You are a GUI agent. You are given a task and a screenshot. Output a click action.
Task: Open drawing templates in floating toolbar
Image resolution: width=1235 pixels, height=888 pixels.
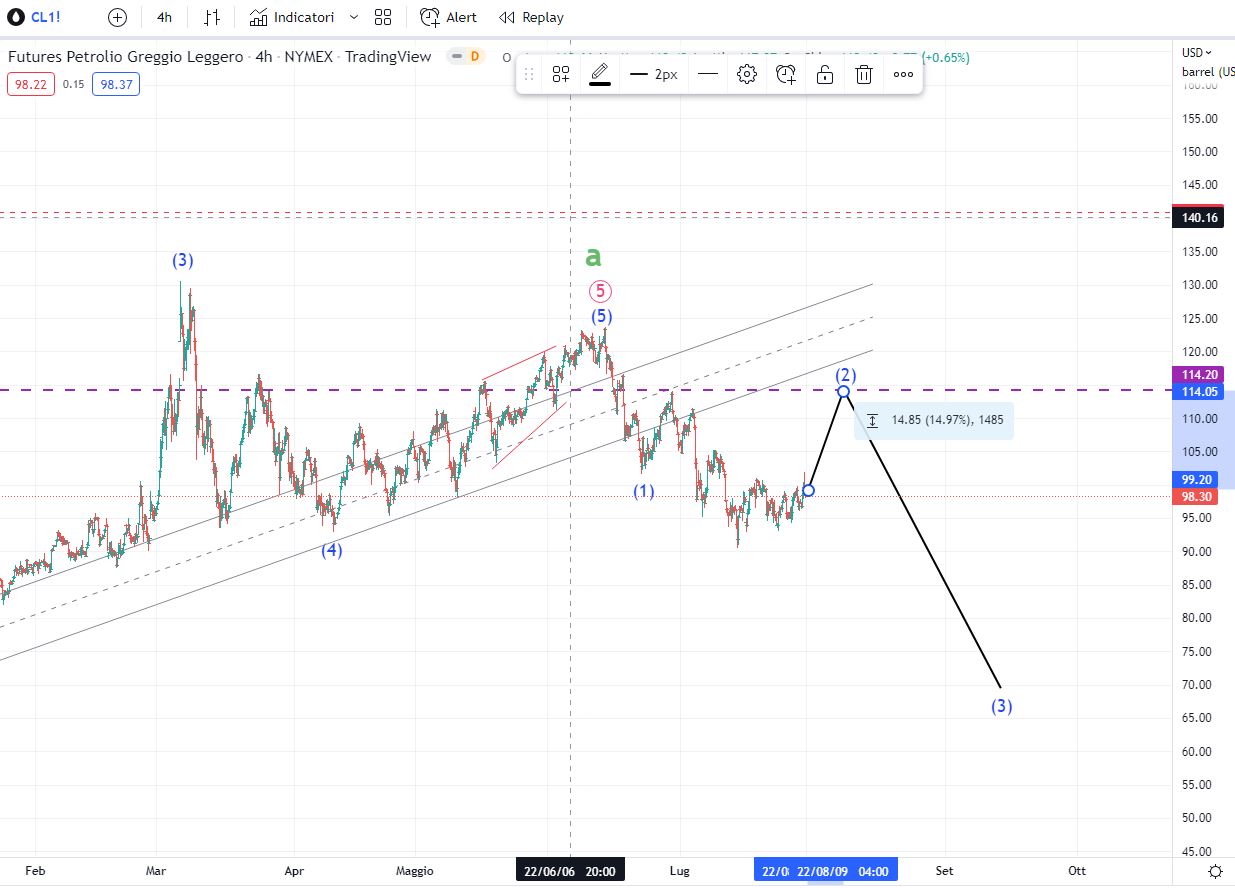pos(561,74)
